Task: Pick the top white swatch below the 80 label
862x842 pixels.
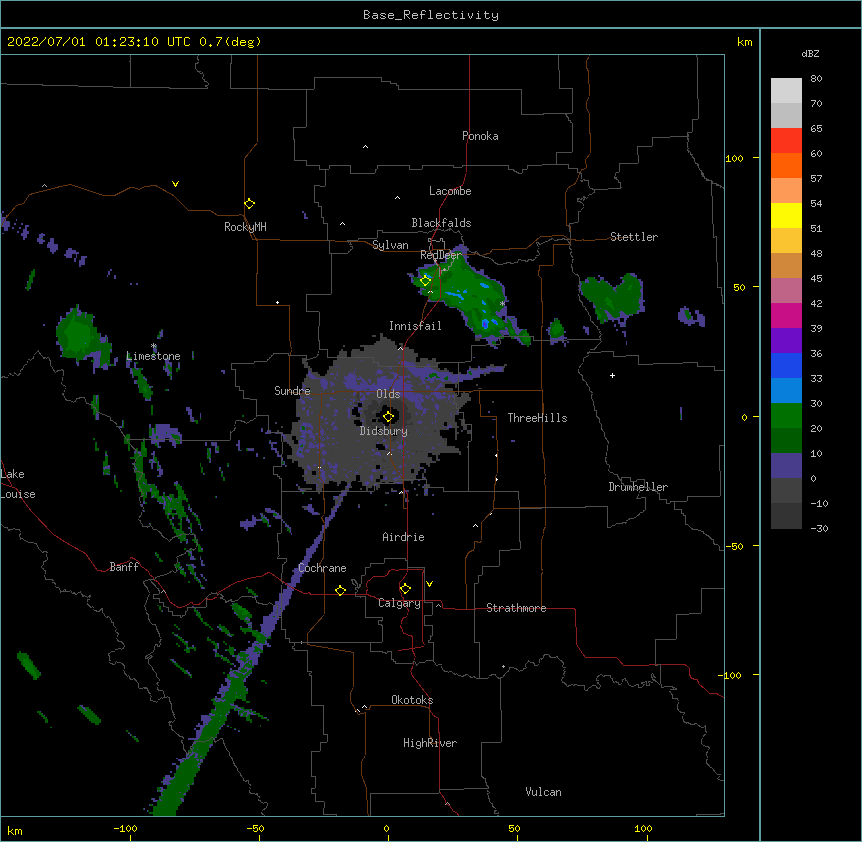Action: pyautogui.click(x=786, y=91)
